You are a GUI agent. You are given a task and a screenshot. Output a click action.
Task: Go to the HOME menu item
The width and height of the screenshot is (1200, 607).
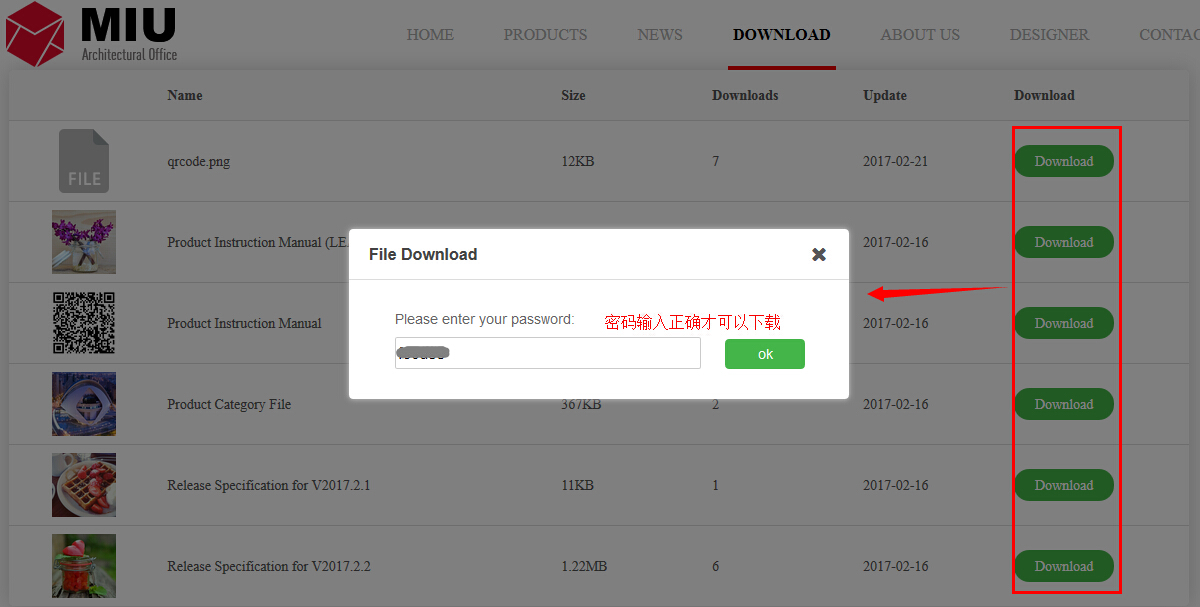(x=430, y=35)
